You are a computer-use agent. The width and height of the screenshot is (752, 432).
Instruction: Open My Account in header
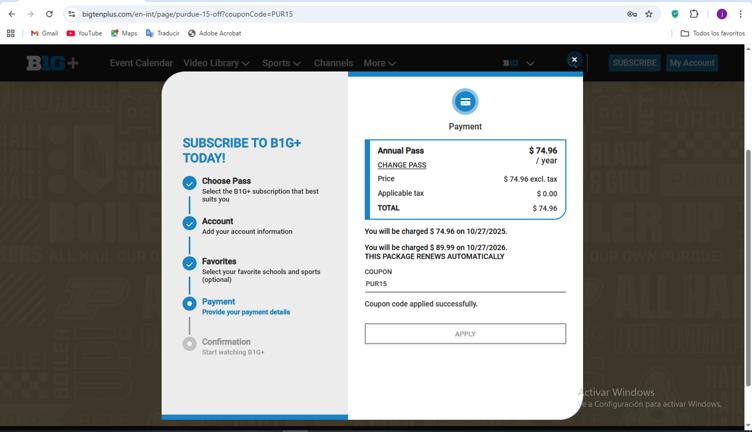pos(692,63)
